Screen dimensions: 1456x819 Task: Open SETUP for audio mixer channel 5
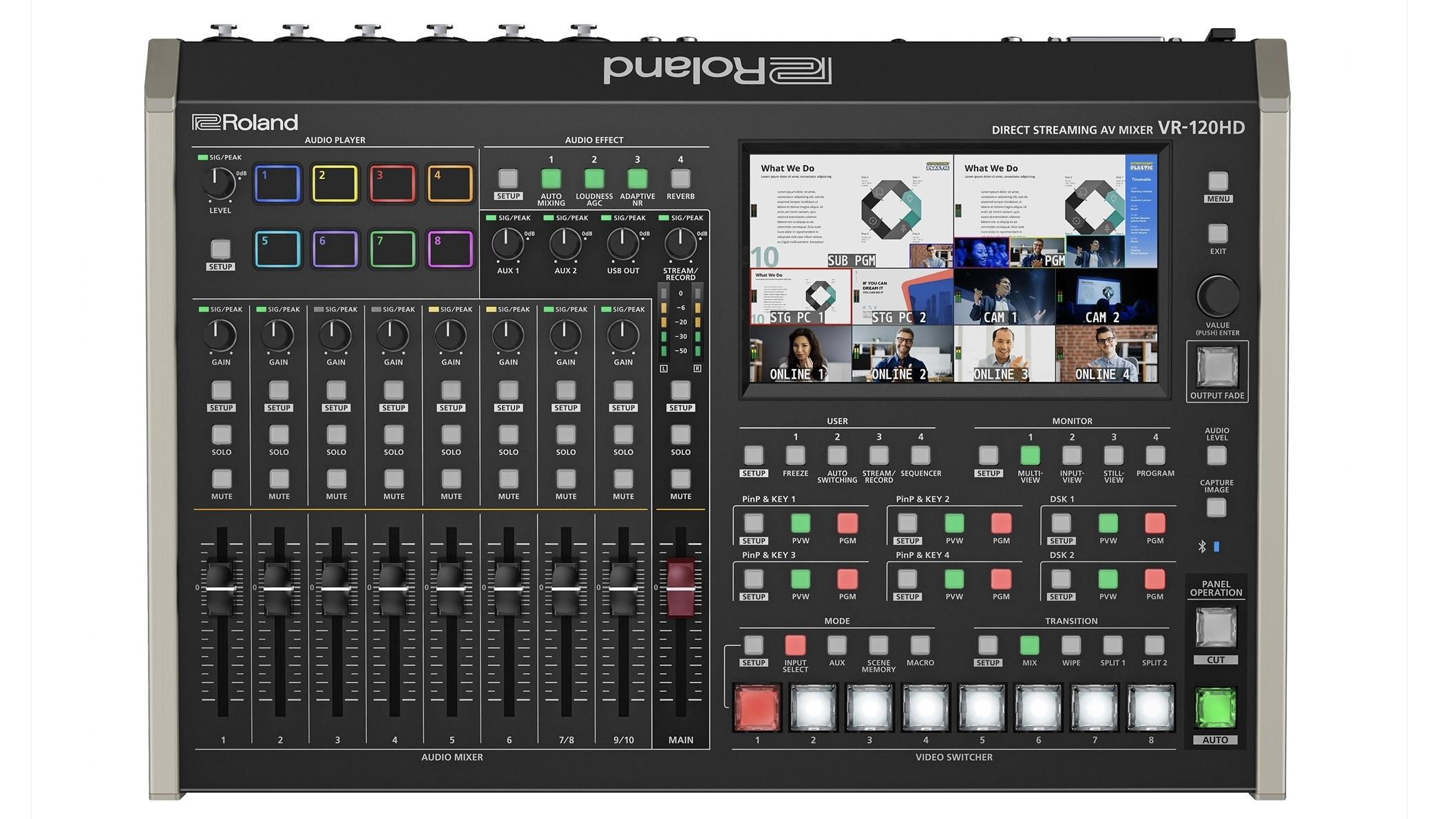(x=451, y=390)
